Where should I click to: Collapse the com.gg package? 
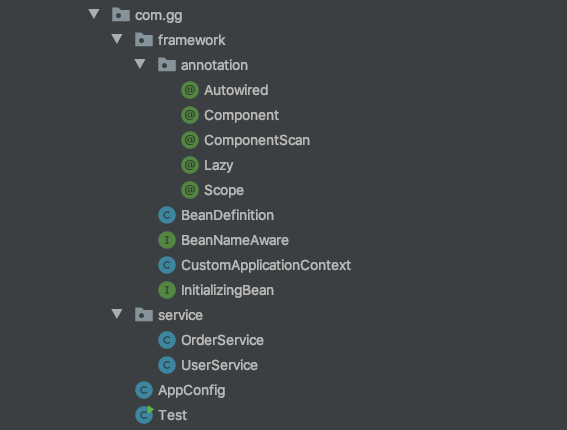(94, 14)
